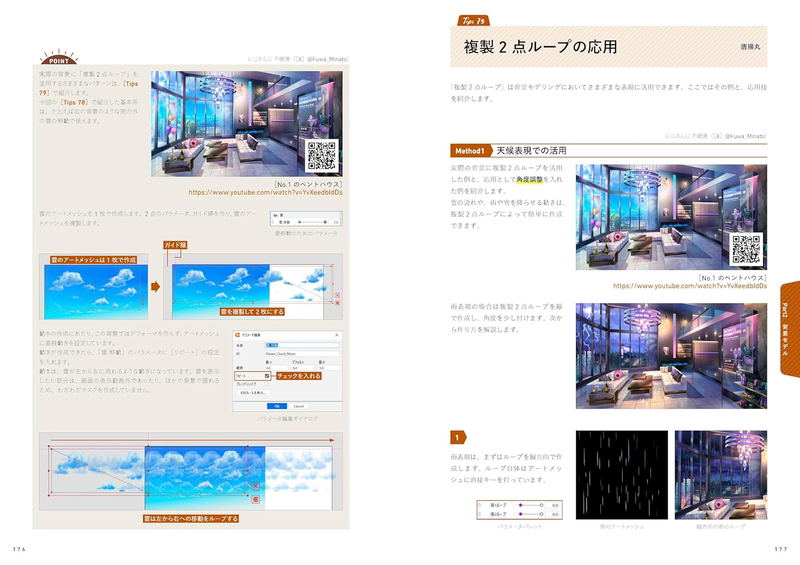Click the Cancel button in parameter dialog
This screenshot has height=565, width=800.
coord(299,406)
